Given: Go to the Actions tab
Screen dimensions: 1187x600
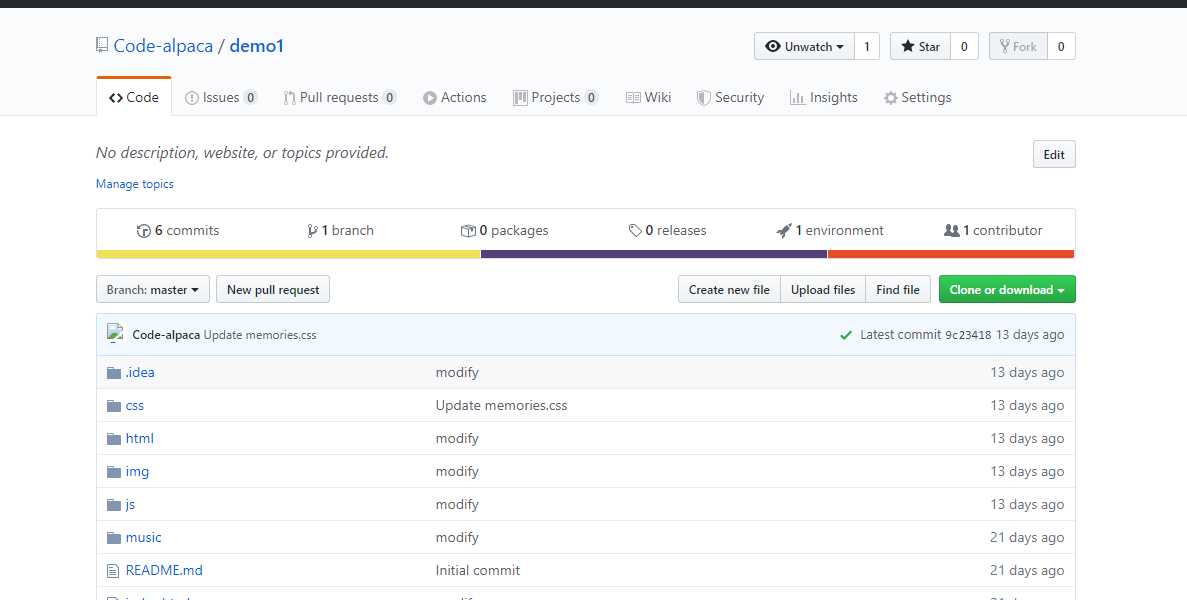Looking at the screenshot, I should coord(455,98).
